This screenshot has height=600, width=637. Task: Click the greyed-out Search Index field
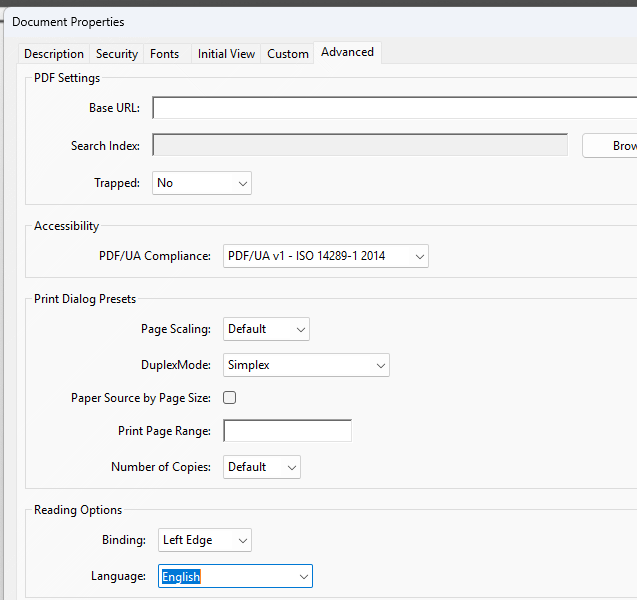360,146
